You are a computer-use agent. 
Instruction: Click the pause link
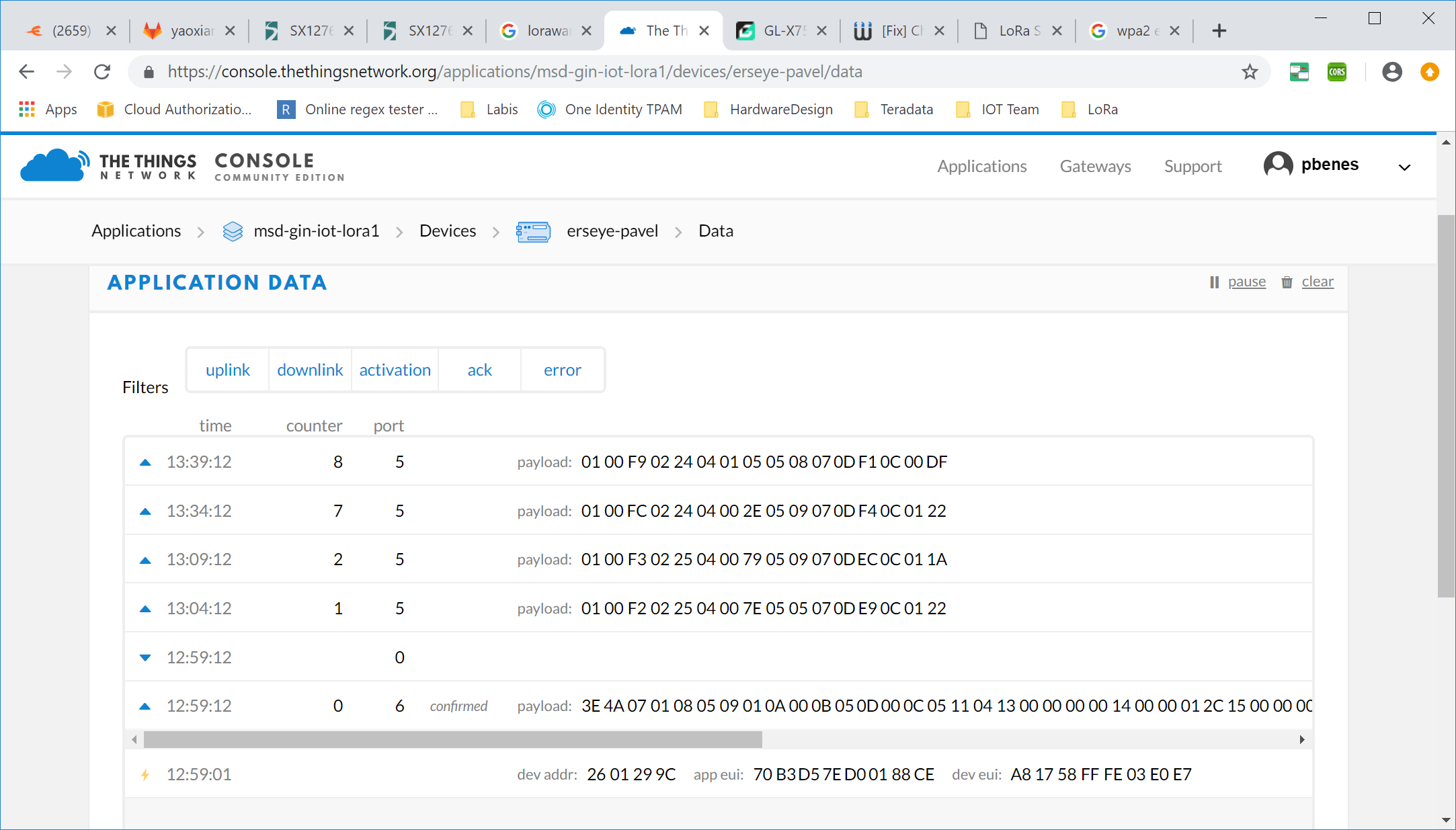(x=1246, y=282)
